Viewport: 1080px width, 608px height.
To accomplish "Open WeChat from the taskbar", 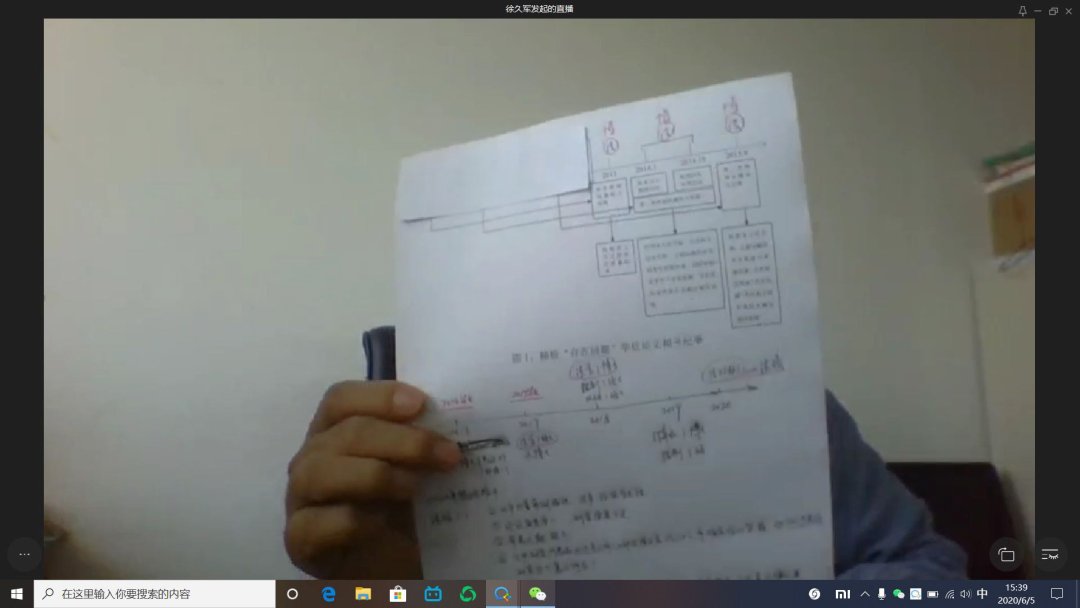I will pos(538,594).
